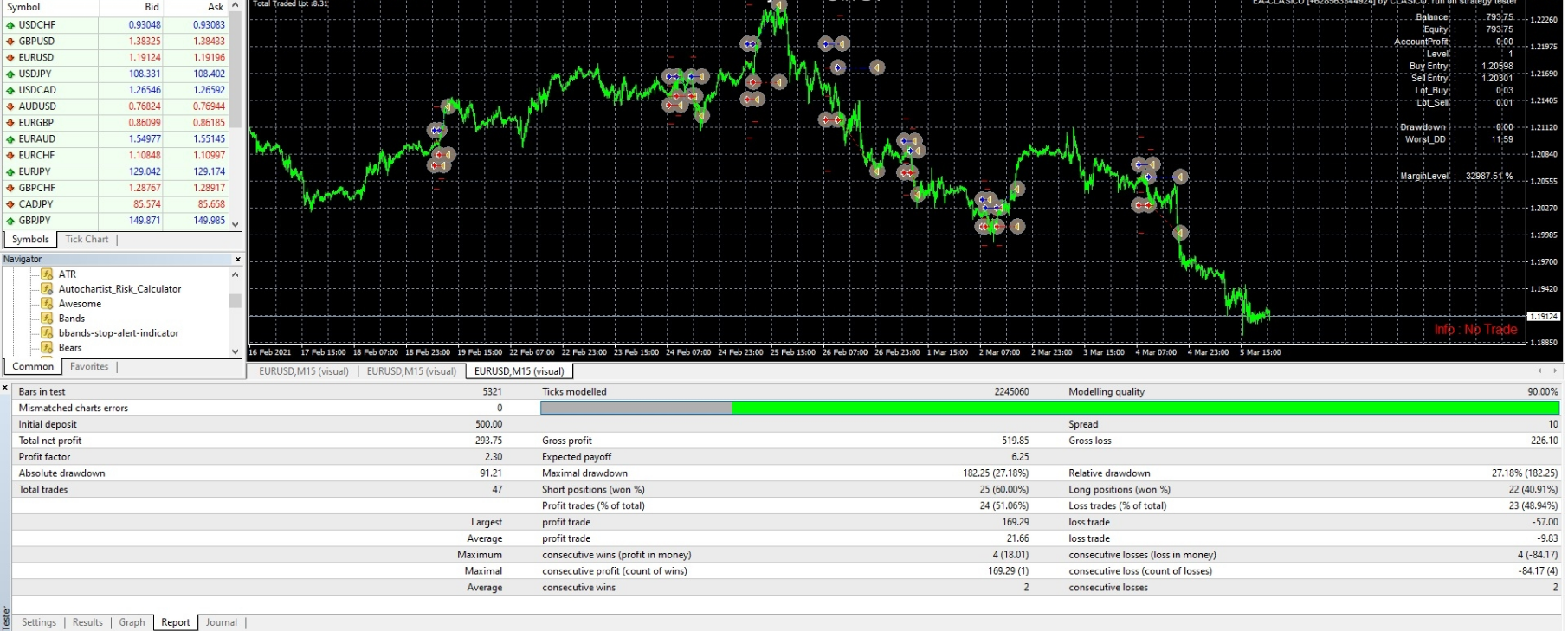Screen dimensions: 1568x631
Task: Click the Autochartist_Risk_Calculator indicator icon
Action: [x=48, y=289]
